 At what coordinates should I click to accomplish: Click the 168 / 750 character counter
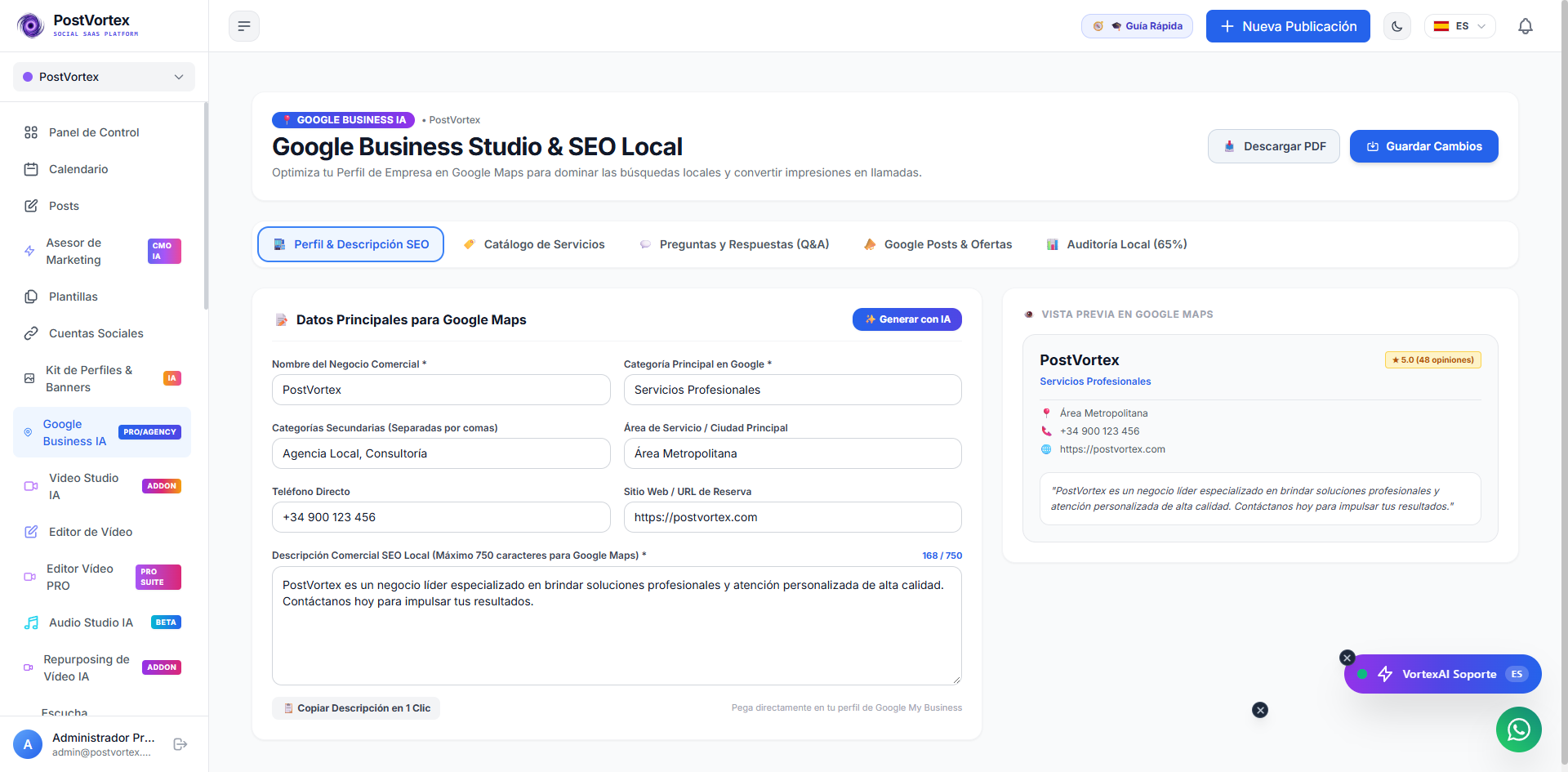pos(942,556)
